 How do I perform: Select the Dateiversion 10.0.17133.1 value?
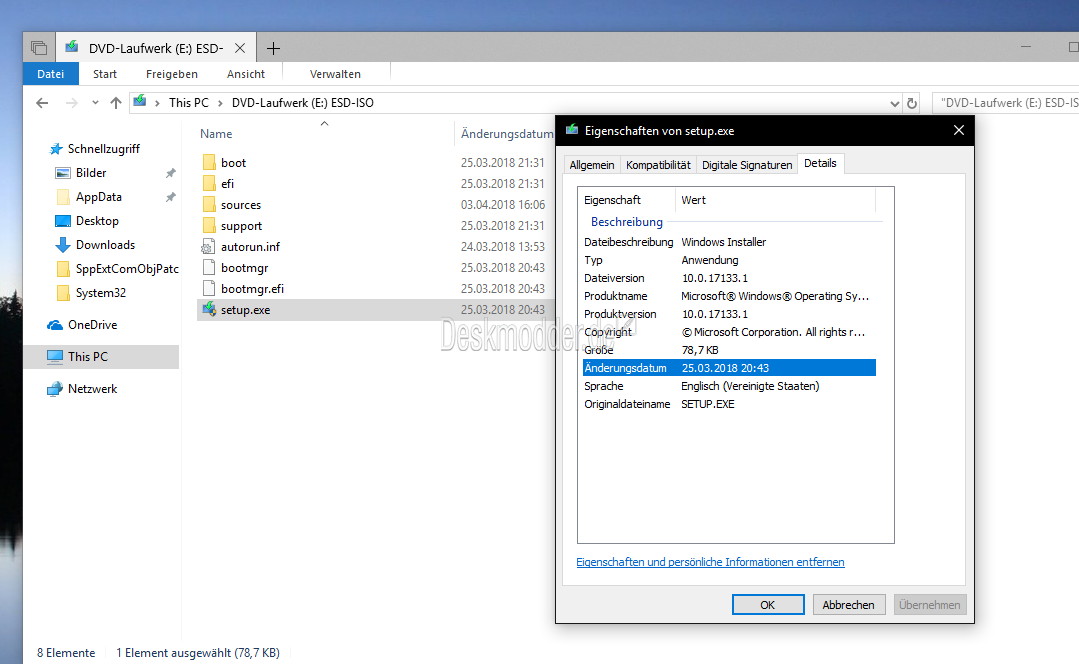714,278
